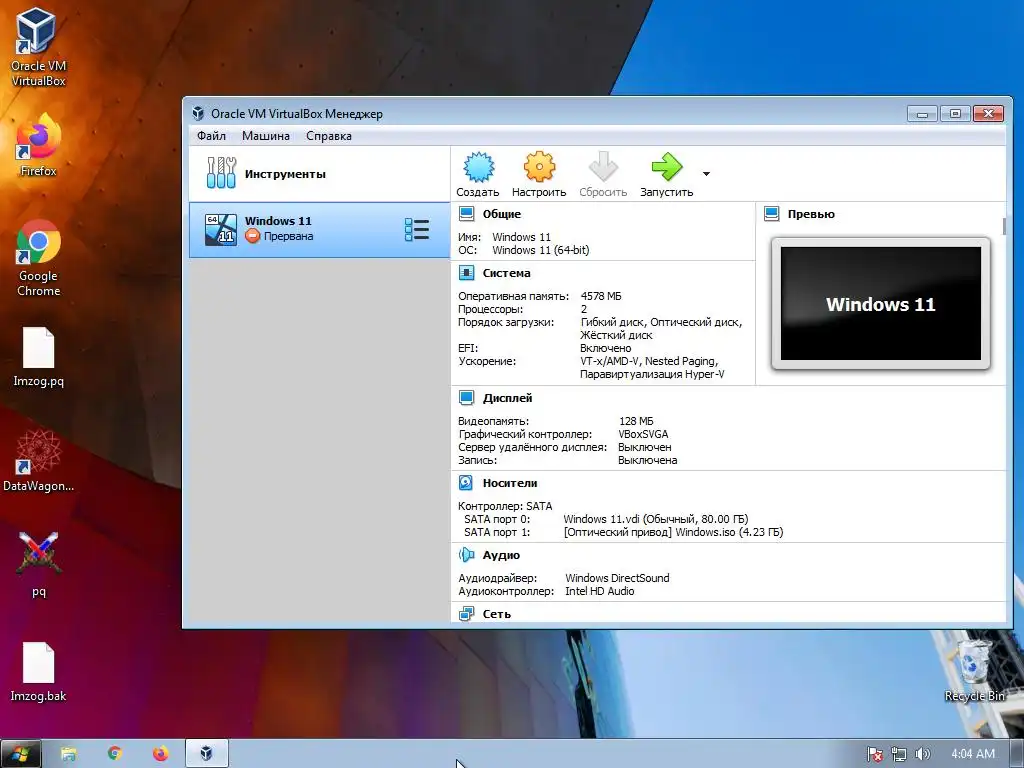
Task: Click the volume speaker tray icon
Action: [x=922, y=754]
